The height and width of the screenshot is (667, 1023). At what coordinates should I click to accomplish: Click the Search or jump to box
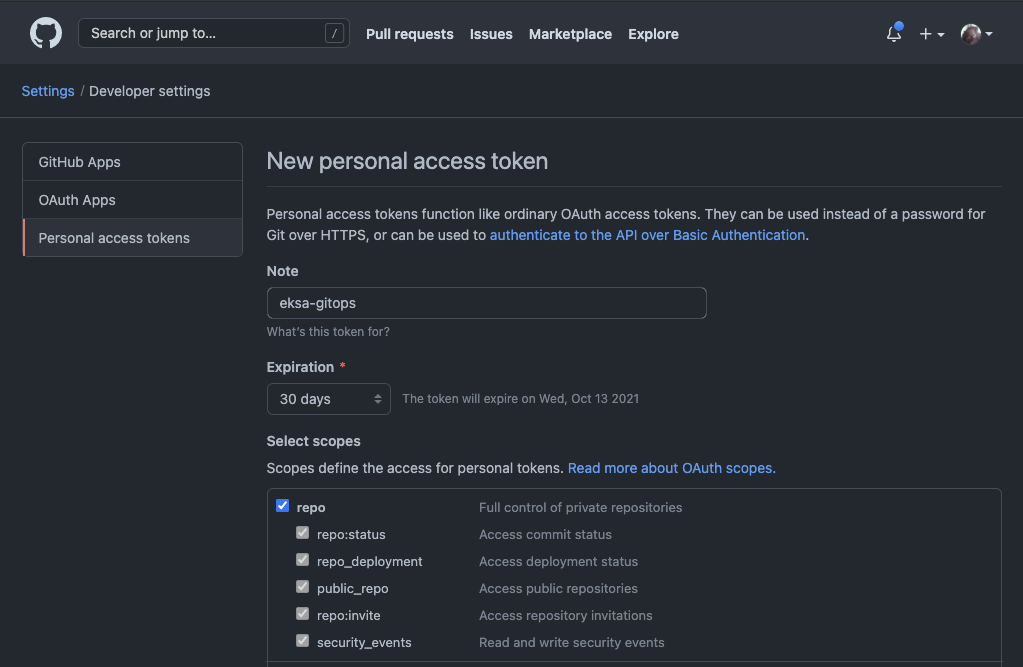tap(200, 33)
